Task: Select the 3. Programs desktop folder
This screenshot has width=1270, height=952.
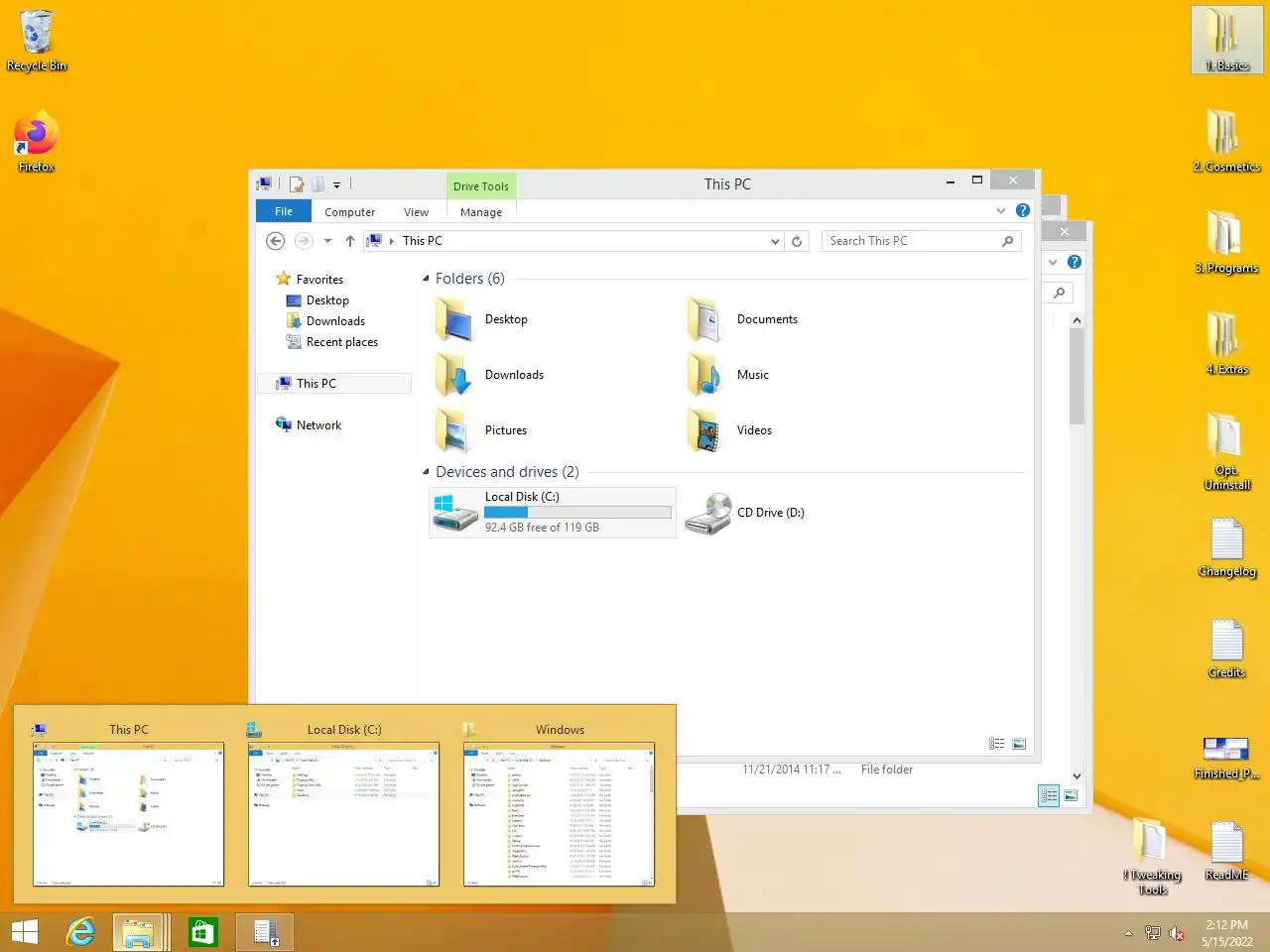Action: pos(1227,242)
